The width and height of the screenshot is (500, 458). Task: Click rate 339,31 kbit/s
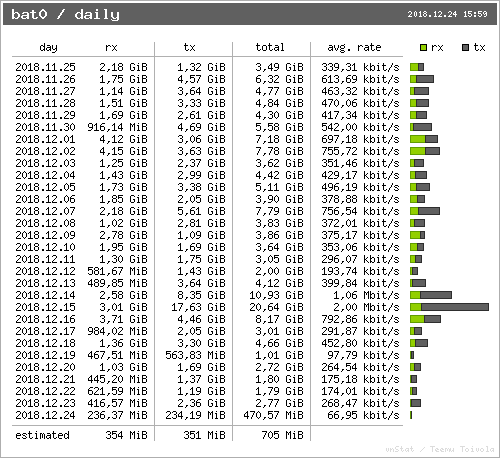pos(360,67)
